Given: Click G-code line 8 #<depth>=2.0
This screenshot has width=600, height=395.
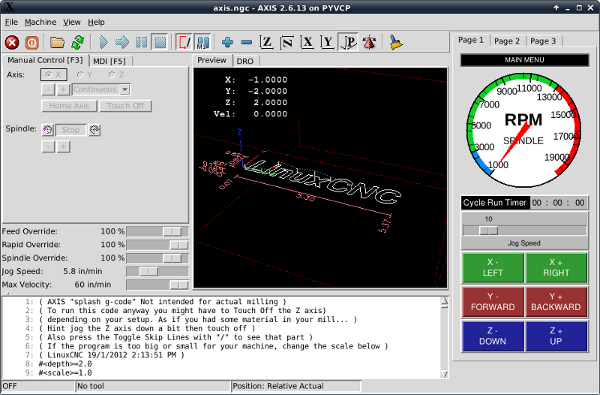Looking at the screenshot, I should (65, 364).
